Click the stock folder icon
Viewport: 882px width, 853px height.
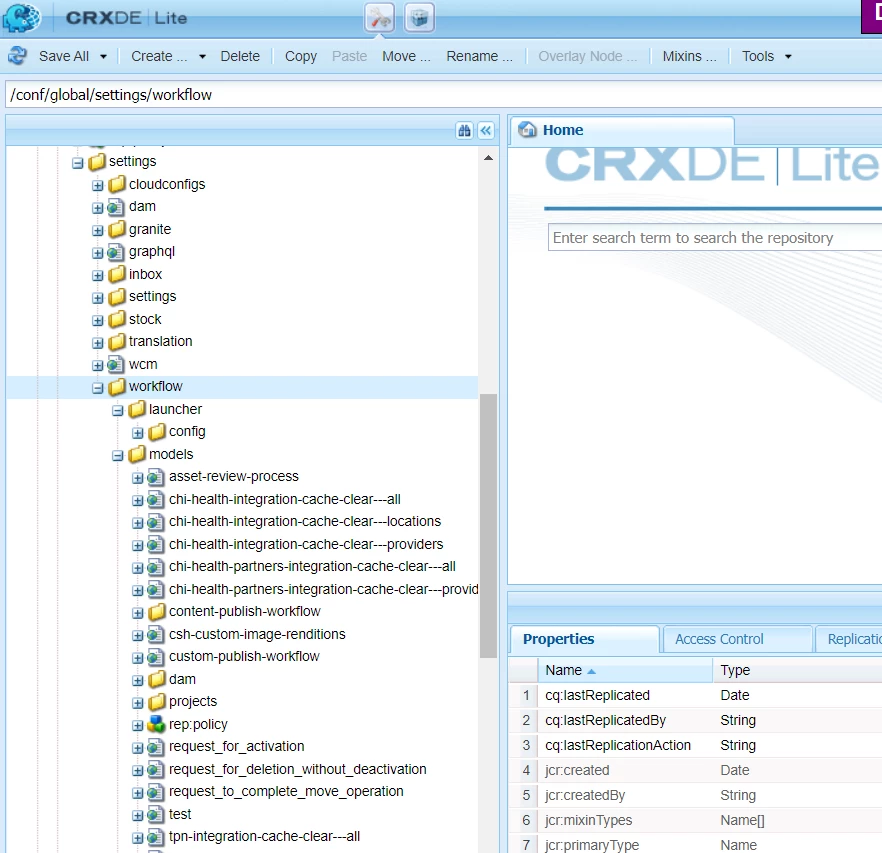(x=116, y=319)
